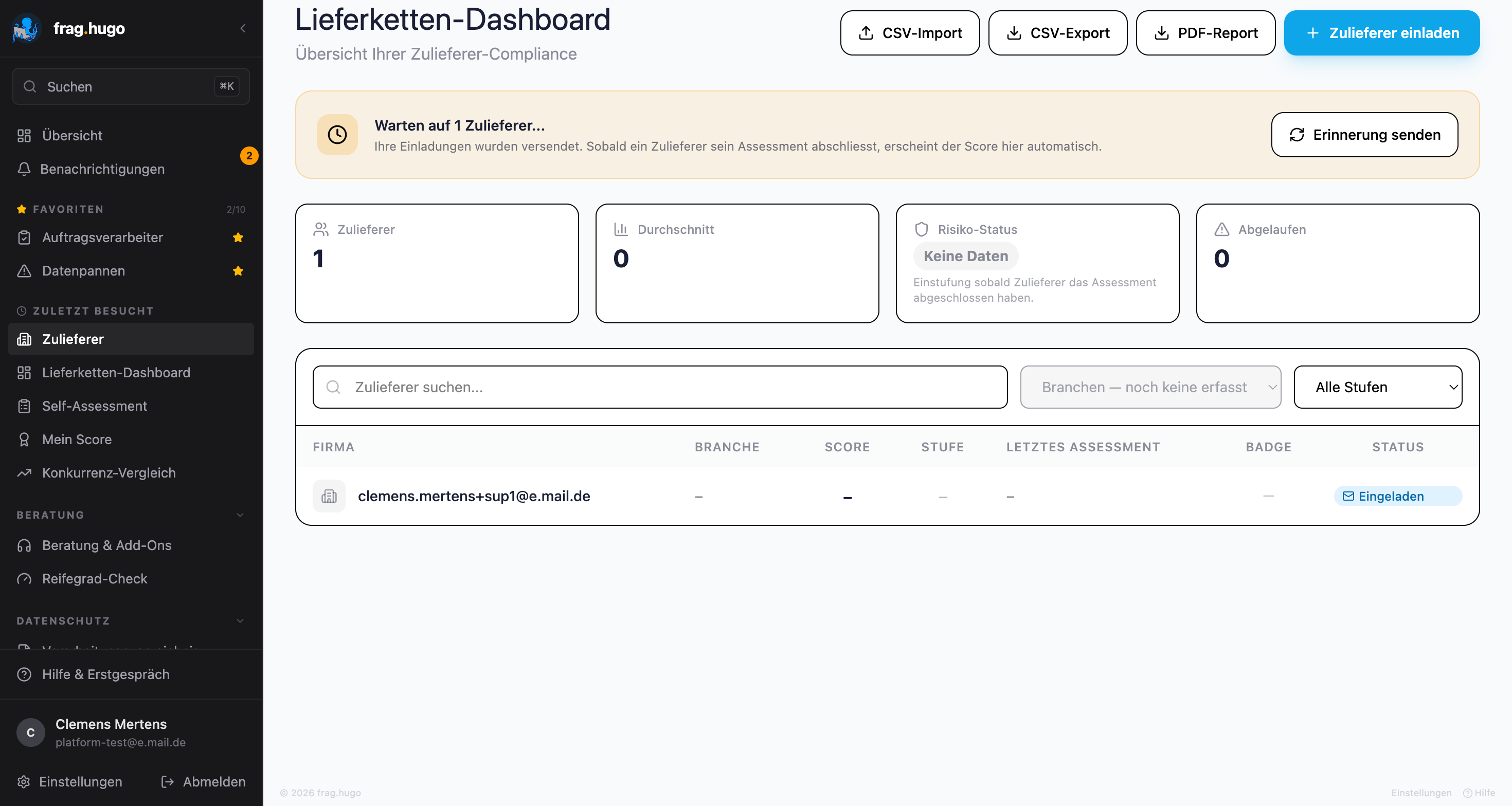This screenshot has height=806, width=1512.
Task: Select Zulieferer in recently visited
Action: coord(131,339)
